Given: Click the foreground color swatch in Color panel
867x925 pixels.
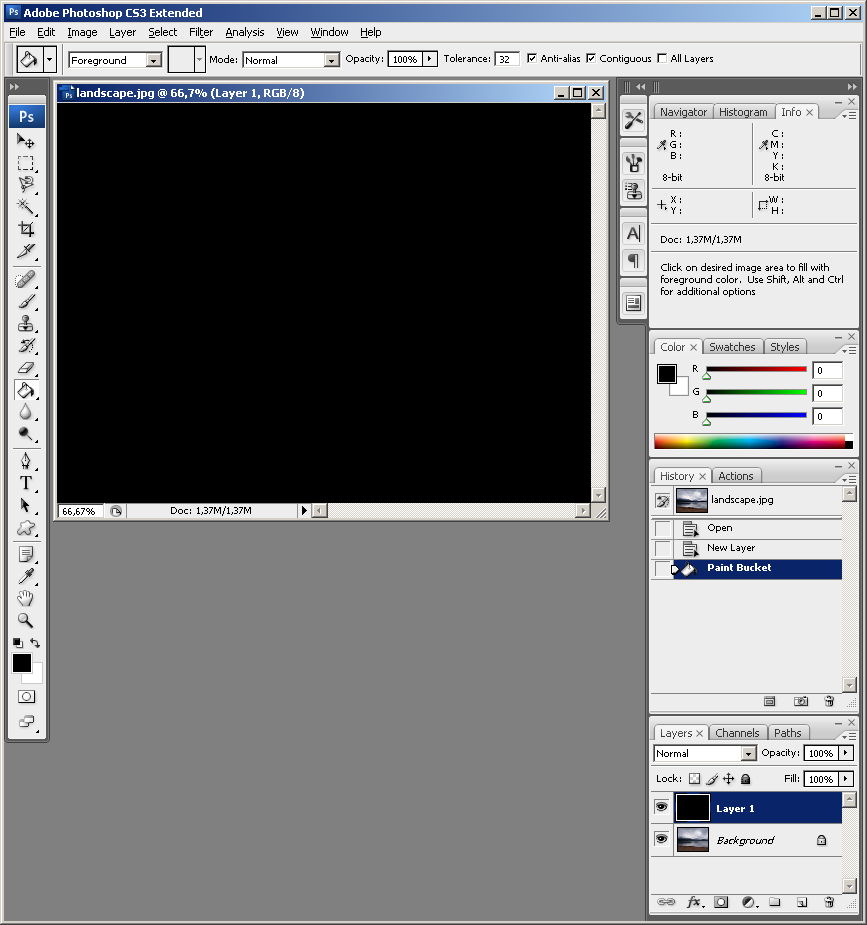Looking at the screenshot, I should 666,373.
